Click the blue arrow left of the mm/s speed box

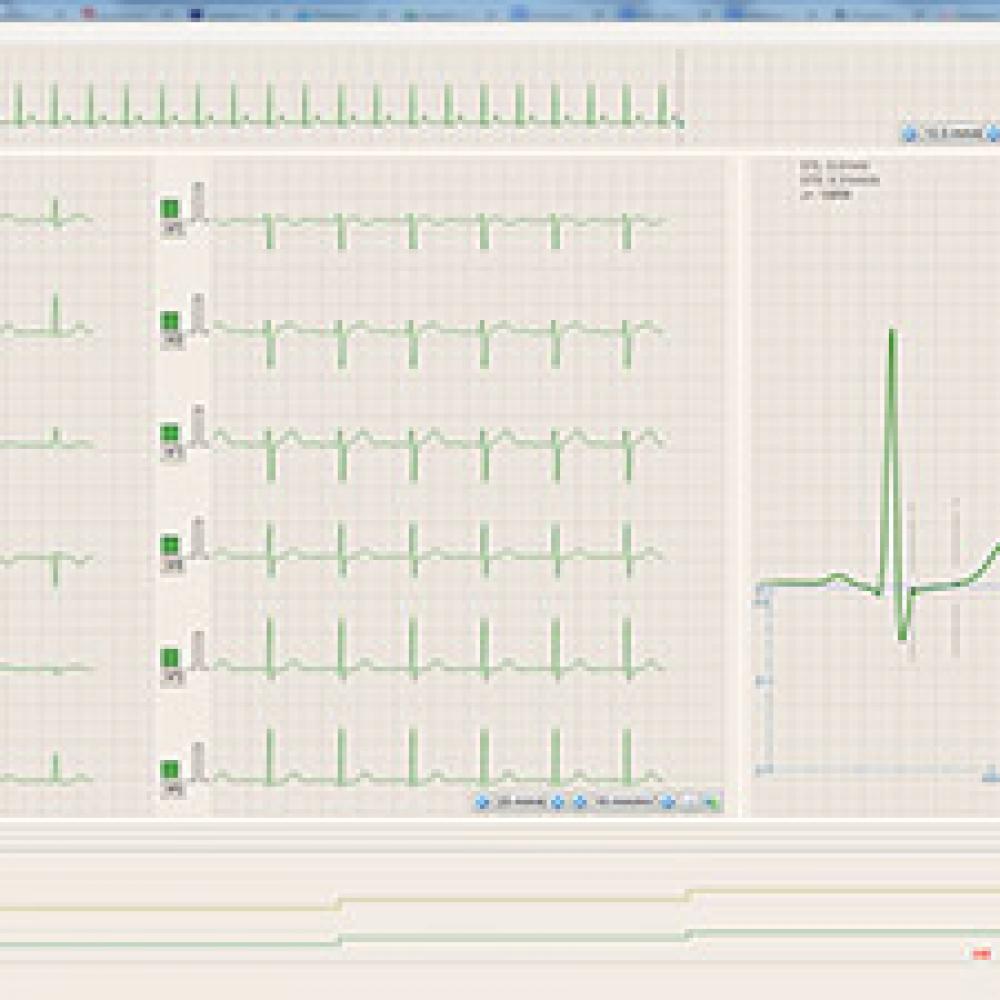(x=483, y=801)
